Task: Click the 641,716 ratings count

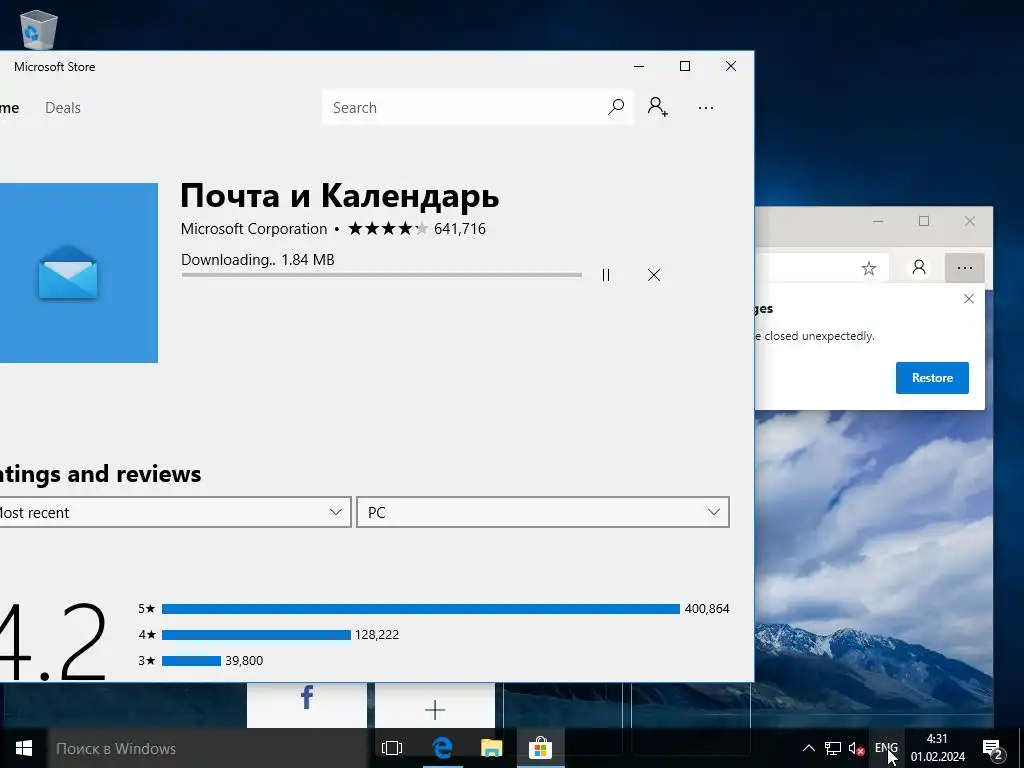Action: [460, 229]
